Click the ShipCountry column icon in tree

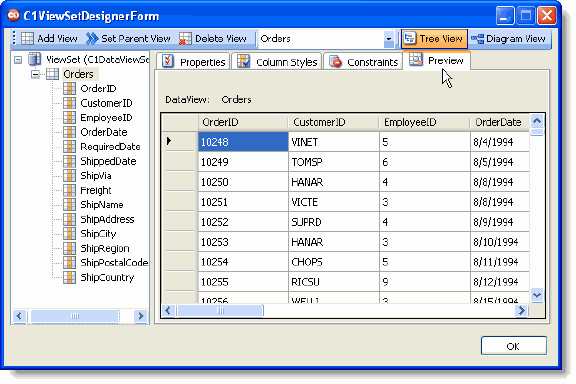[69, 277]
